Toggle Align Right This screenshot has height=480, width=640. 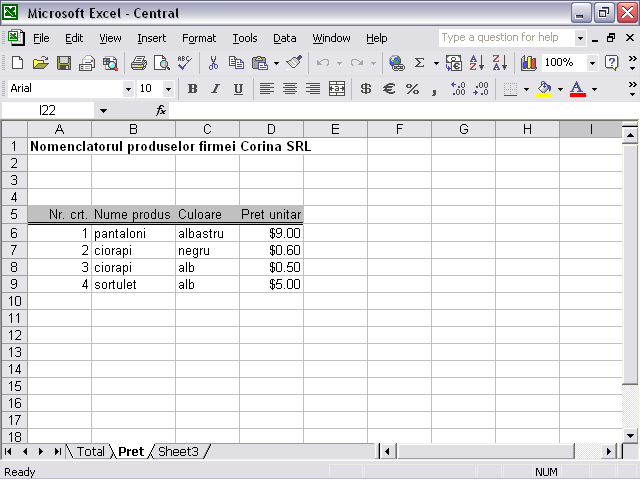(313, 89)
